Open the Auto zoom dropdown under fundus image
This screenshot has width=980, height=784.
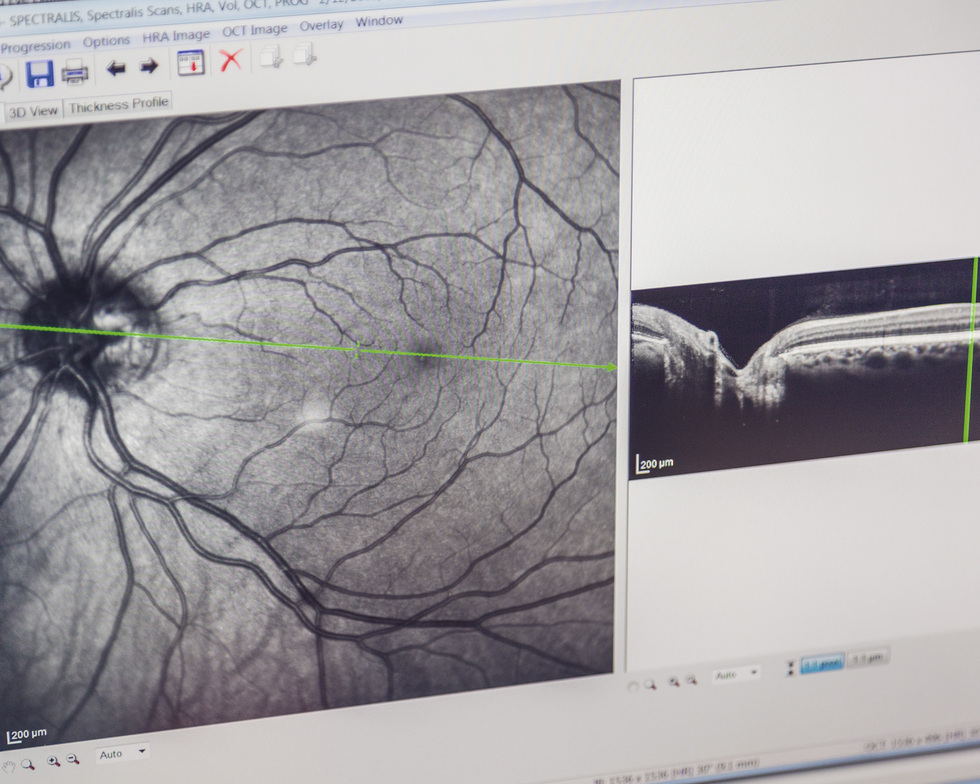click(x=123, y=753)
